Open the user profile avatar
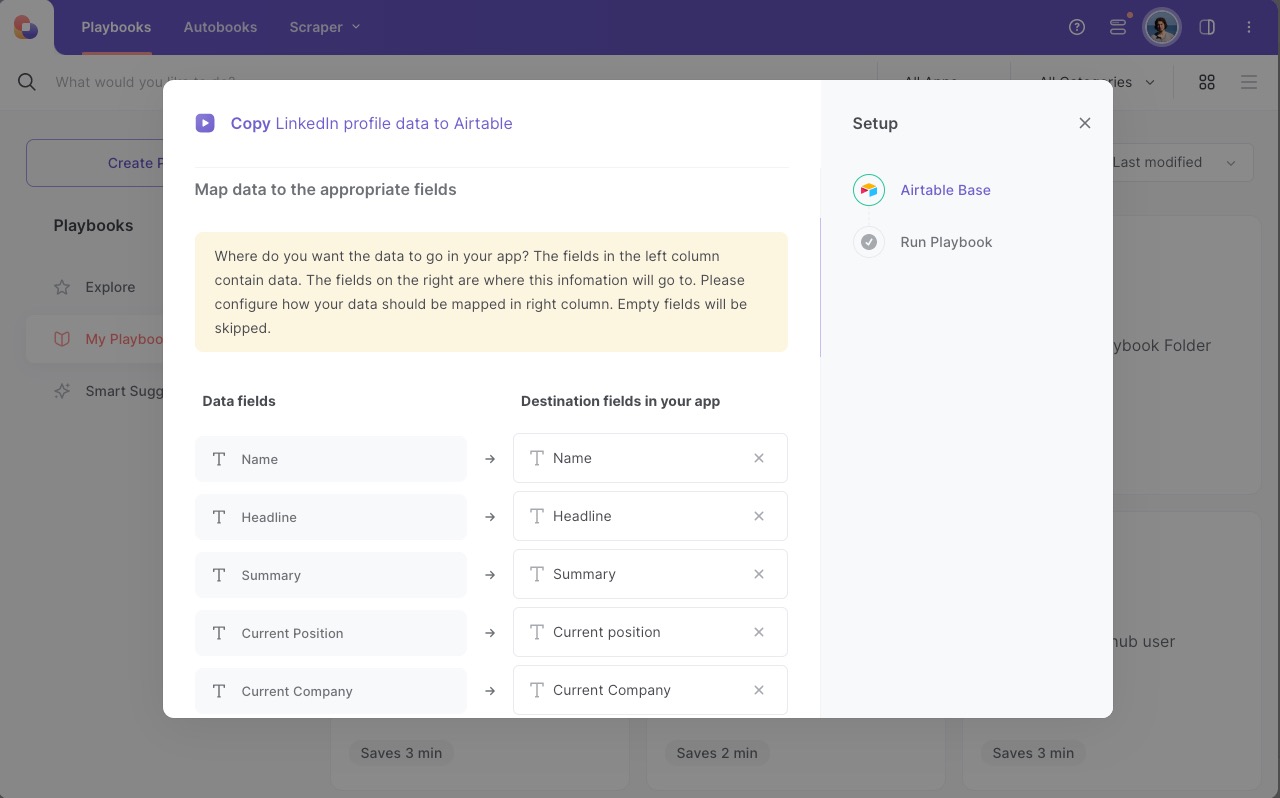This screenshot has width=1280, height=798. (1162, 27)
